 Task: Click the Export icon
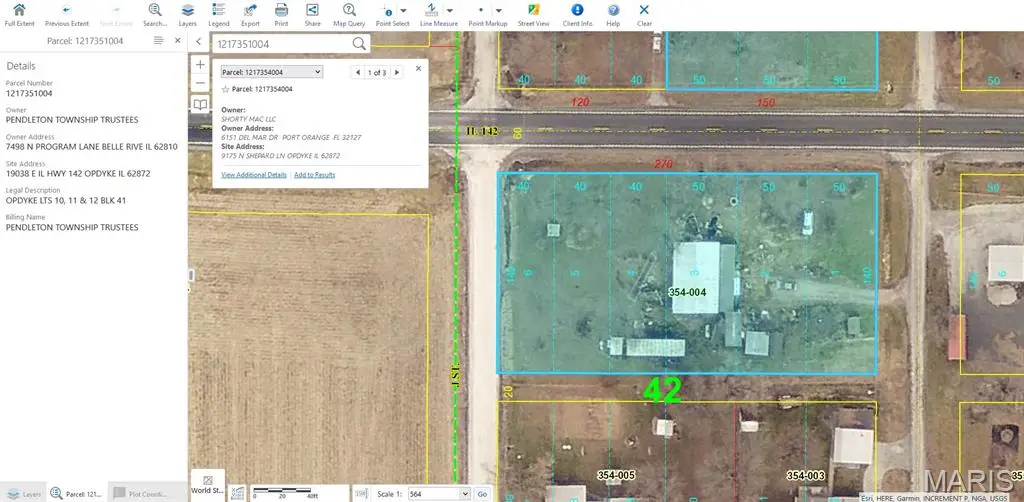point(250,11)
